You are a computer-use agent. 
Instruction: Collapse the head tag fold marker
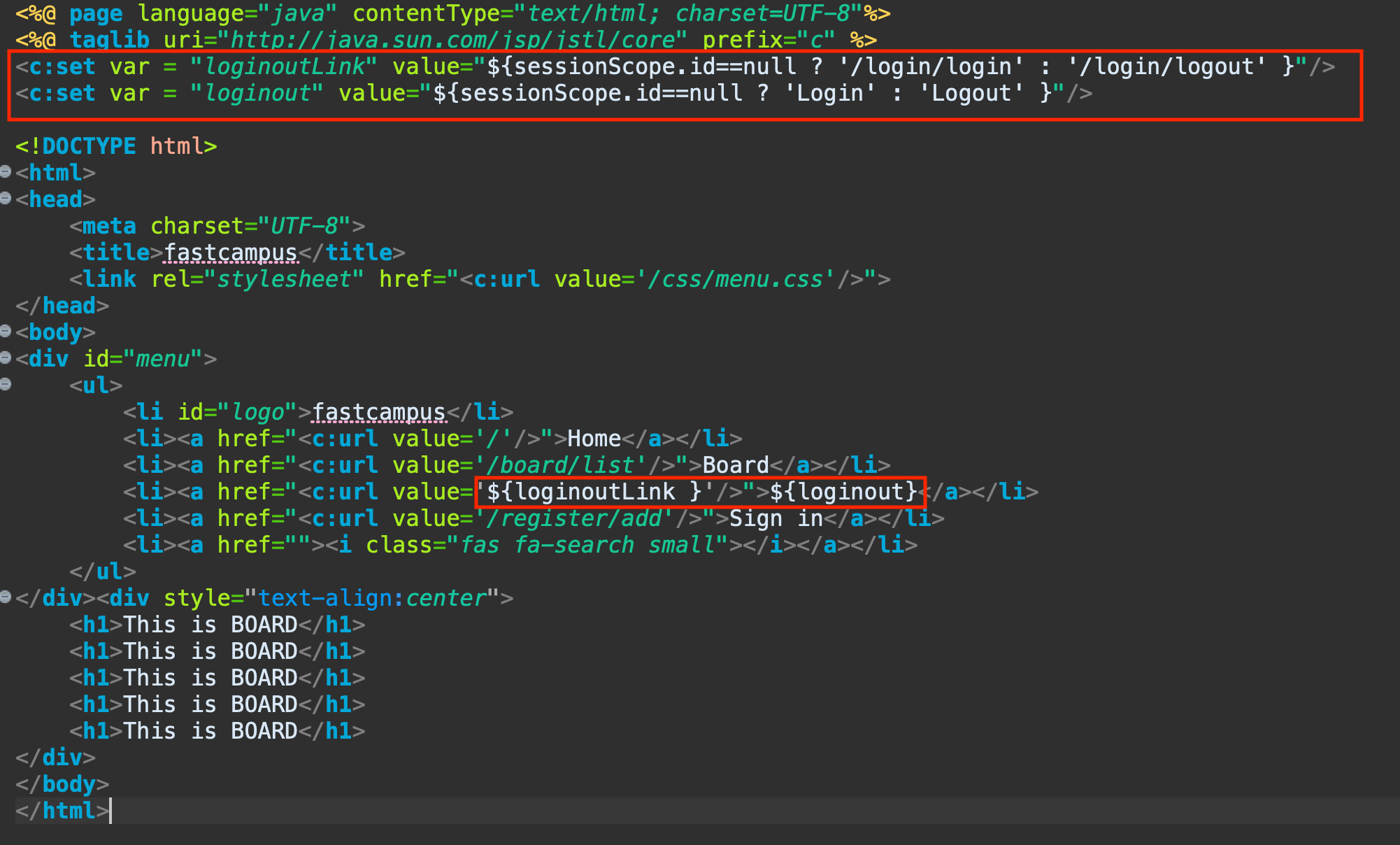(x=6, y=198)
